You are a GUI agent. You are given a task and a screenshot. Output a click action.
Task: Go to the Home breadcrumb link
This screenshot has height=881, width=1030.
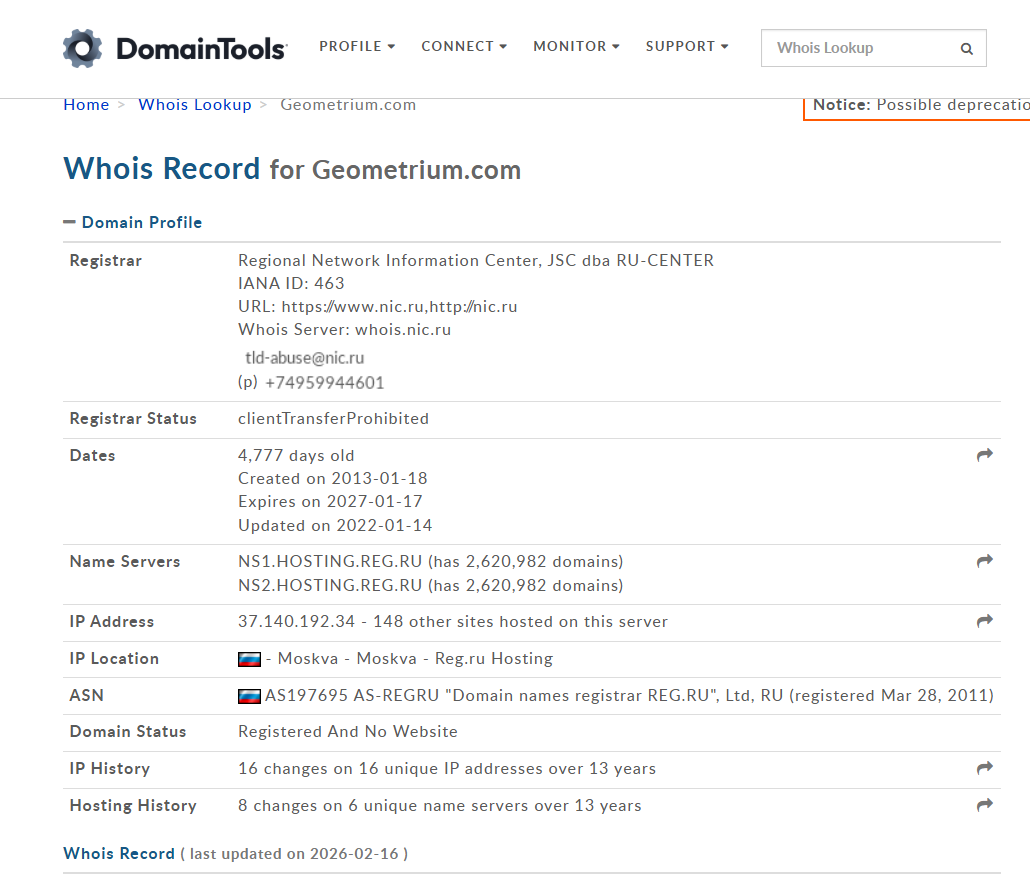pos(86,105)
